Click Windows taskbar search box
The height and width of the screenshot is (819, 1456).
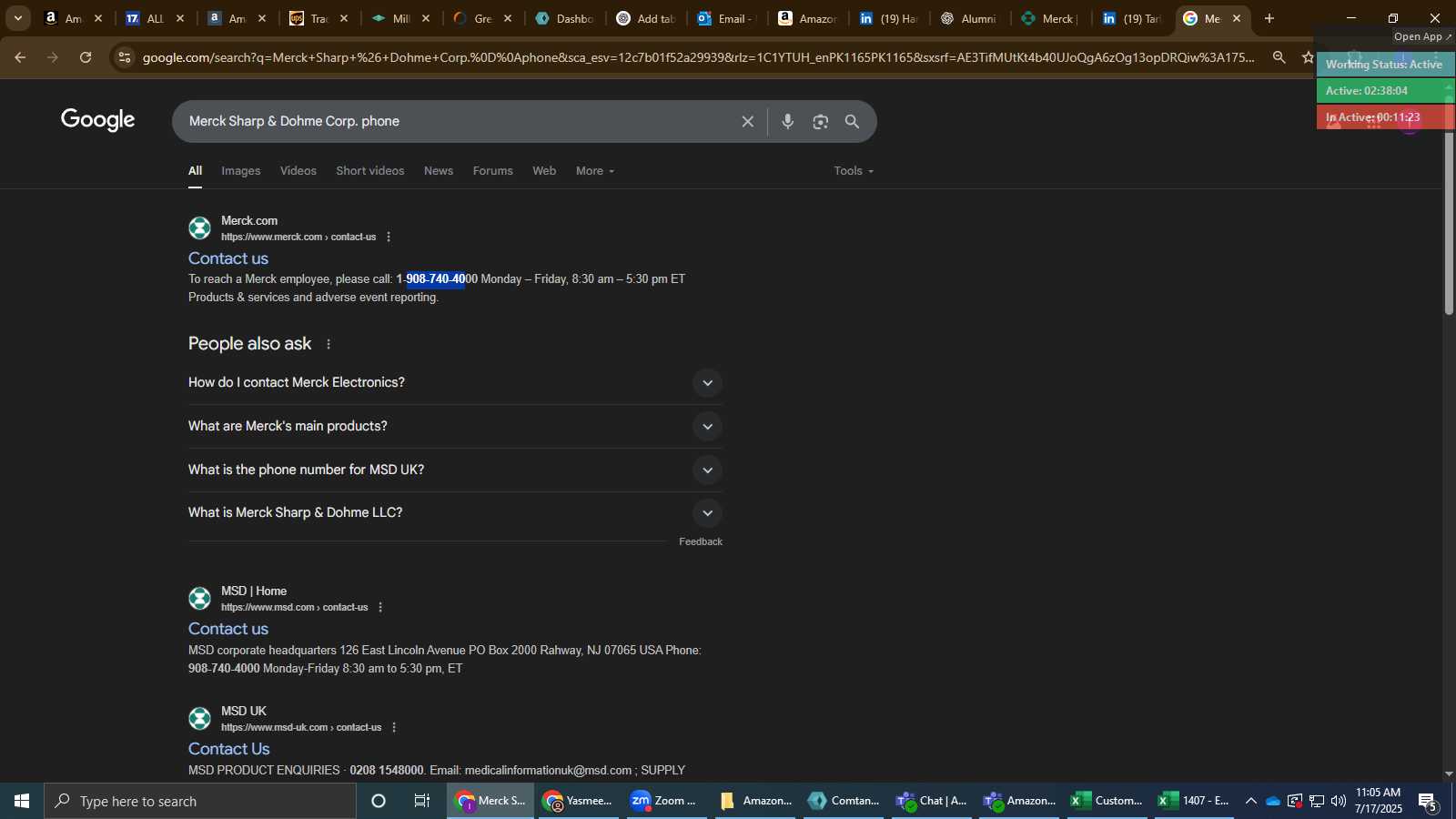[x=200, y=801]
